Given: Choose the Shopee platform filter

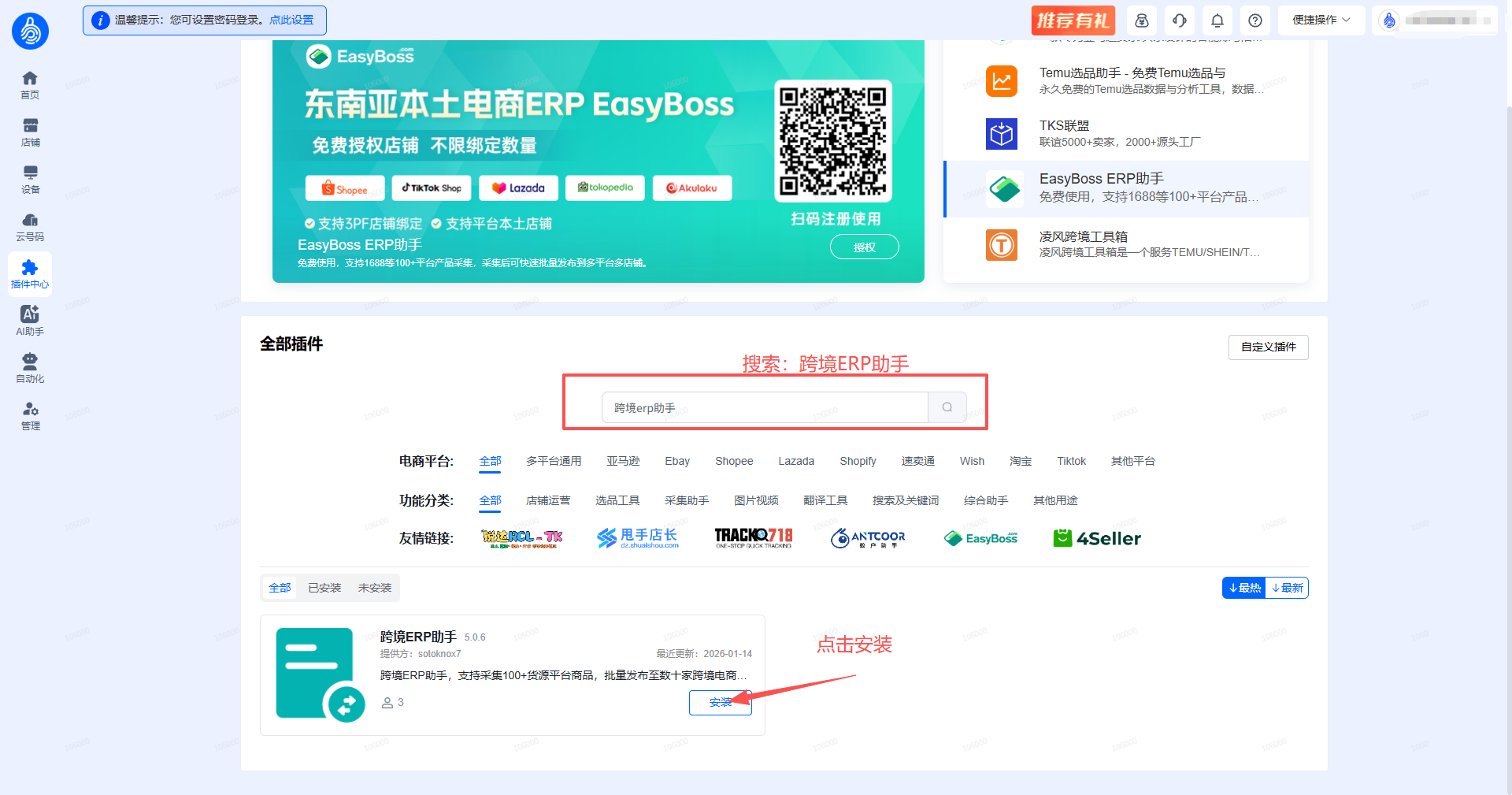Looking at the screenshot, I should tap(734, 461).
